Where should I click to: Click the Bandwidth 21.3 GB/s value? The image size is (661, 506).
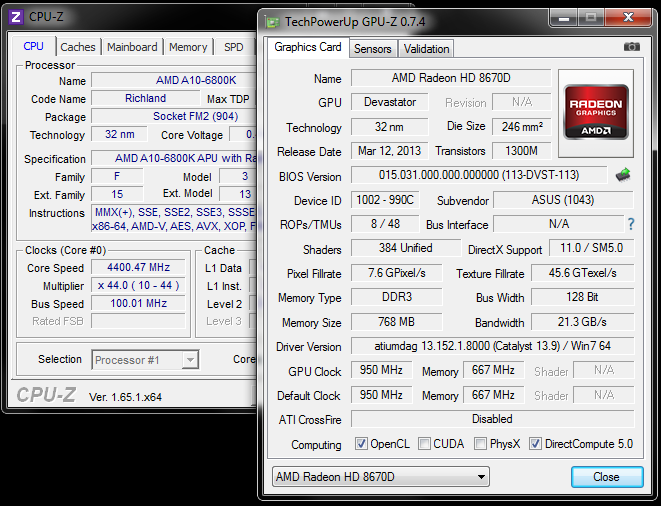coord(583,322)
